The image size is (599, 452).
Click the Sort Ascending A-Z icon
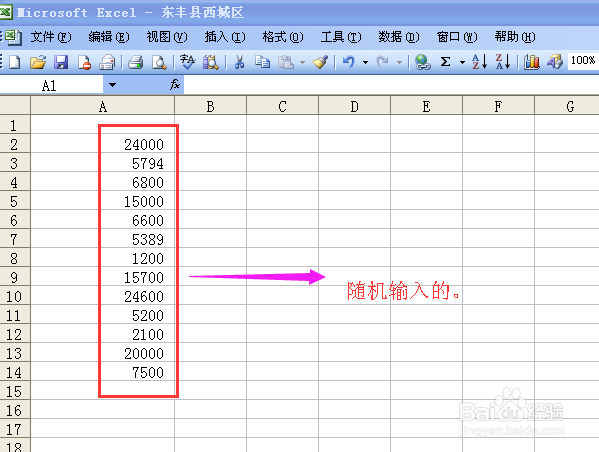pos(479,62)
